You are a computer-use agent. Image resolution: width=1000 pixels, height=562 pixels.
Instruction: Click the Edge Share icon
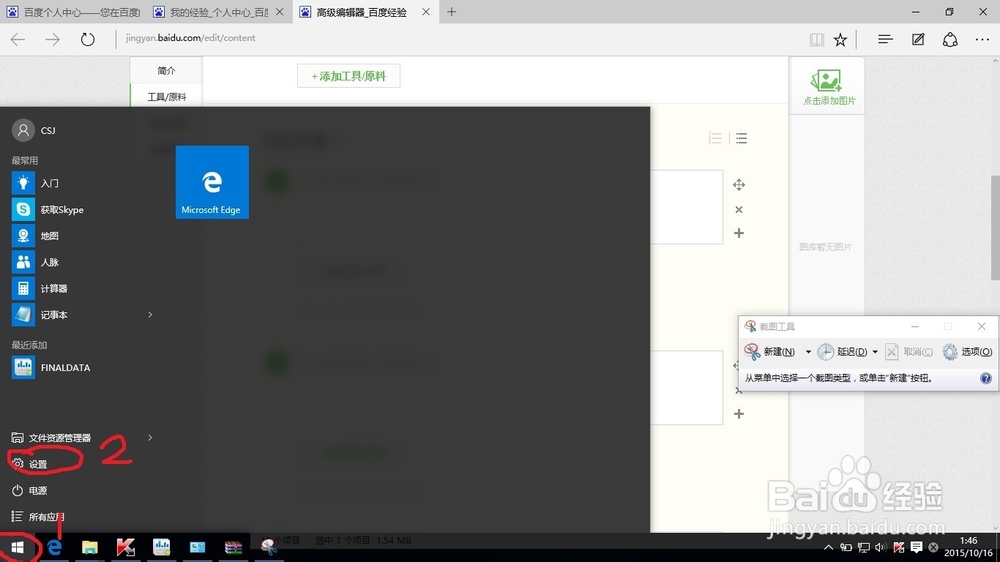[x=950, y=40]
